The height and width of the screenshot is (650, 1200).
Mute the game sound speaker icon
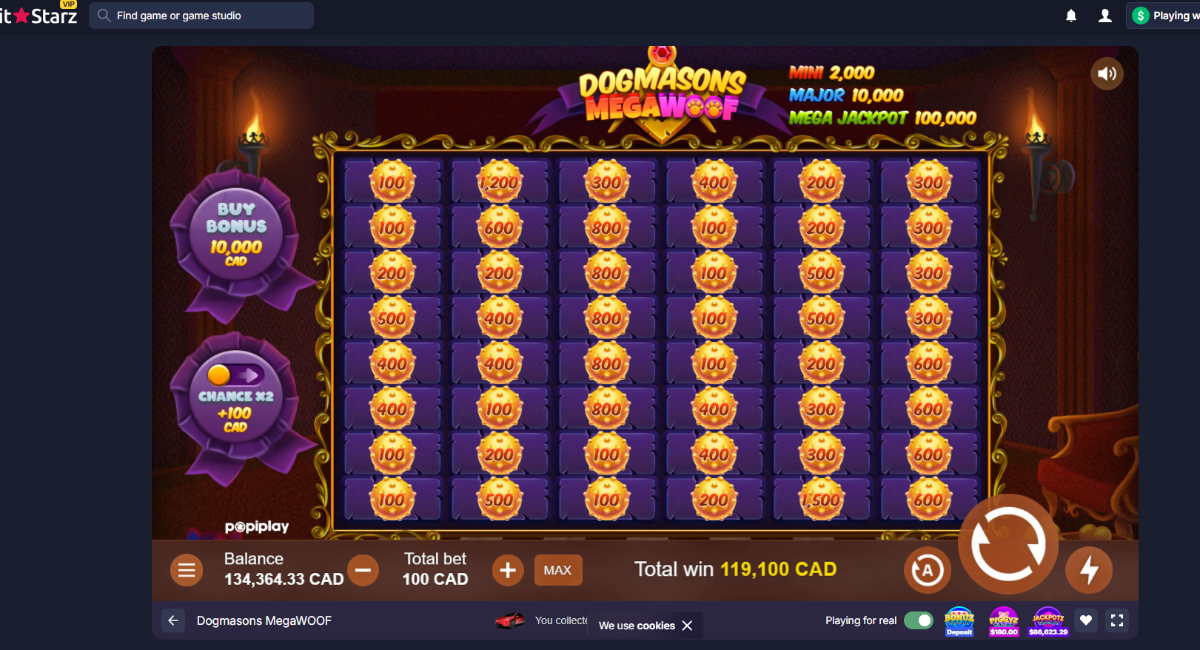(x=1106, y=73)
